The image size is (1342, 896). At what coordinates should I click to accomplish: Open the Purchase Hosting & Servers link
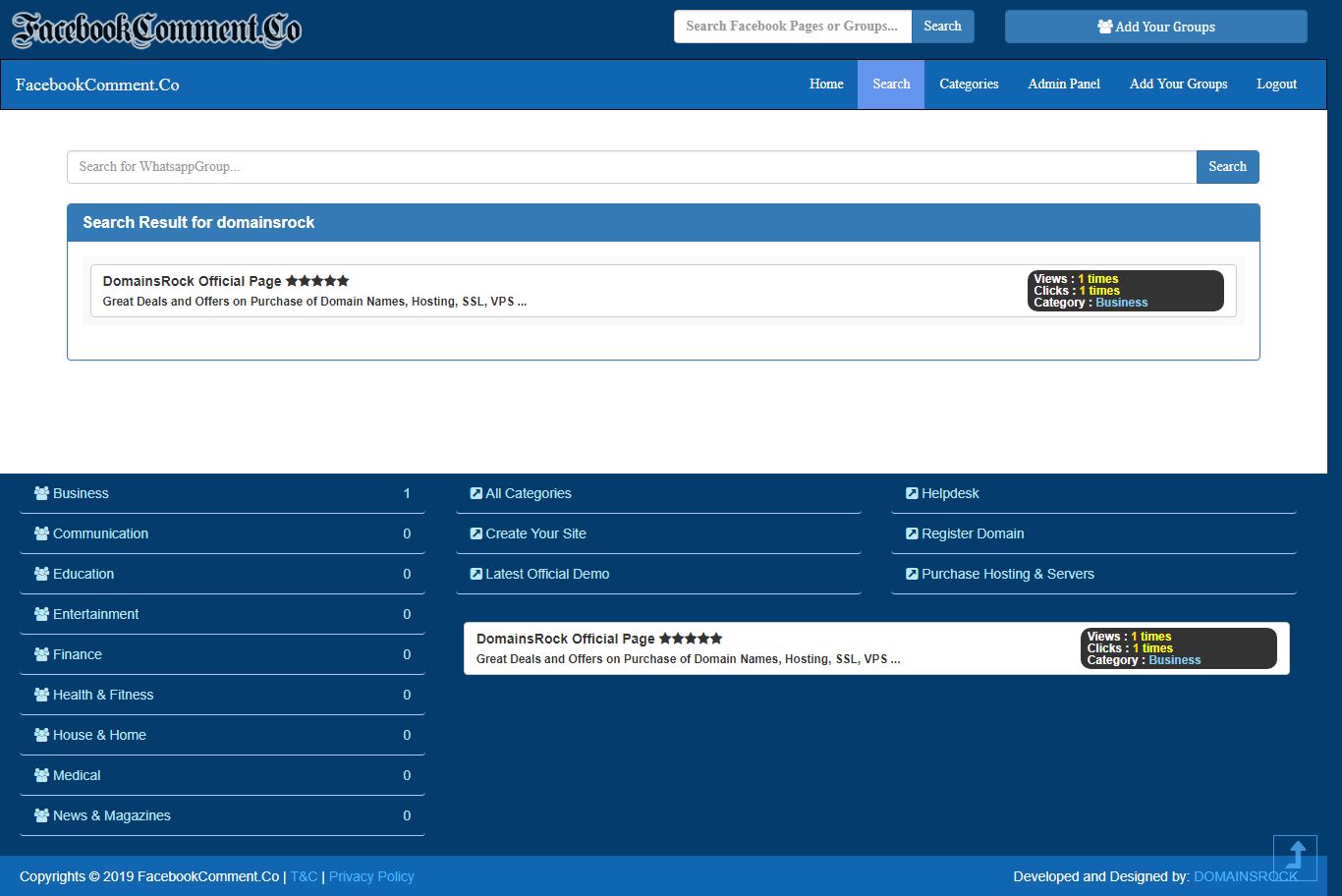point(1008,574)
